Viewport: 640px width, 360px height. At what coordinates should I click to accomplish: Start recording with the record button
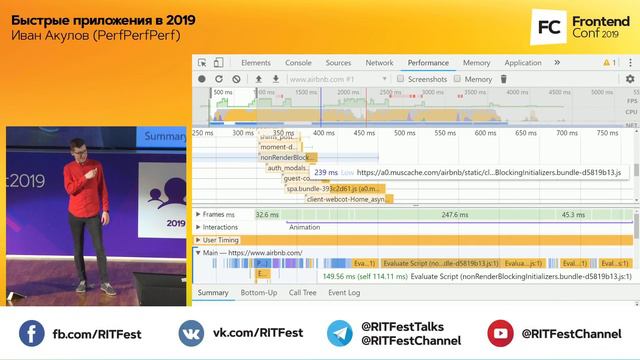[x=202, y=79]
